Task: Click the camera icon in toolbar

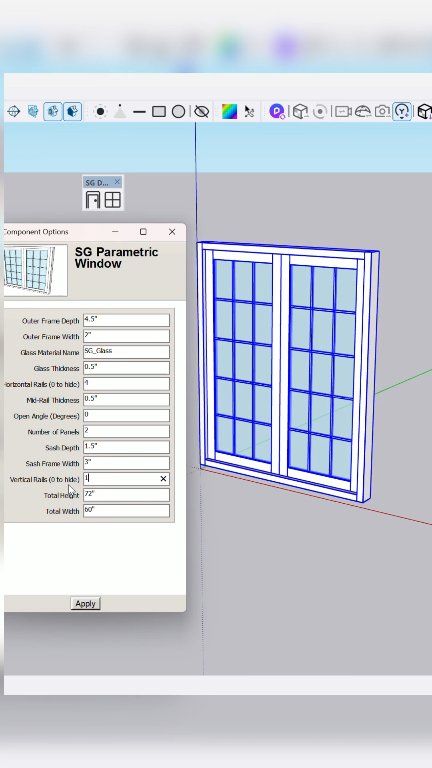Action: [x=382, y=112]
